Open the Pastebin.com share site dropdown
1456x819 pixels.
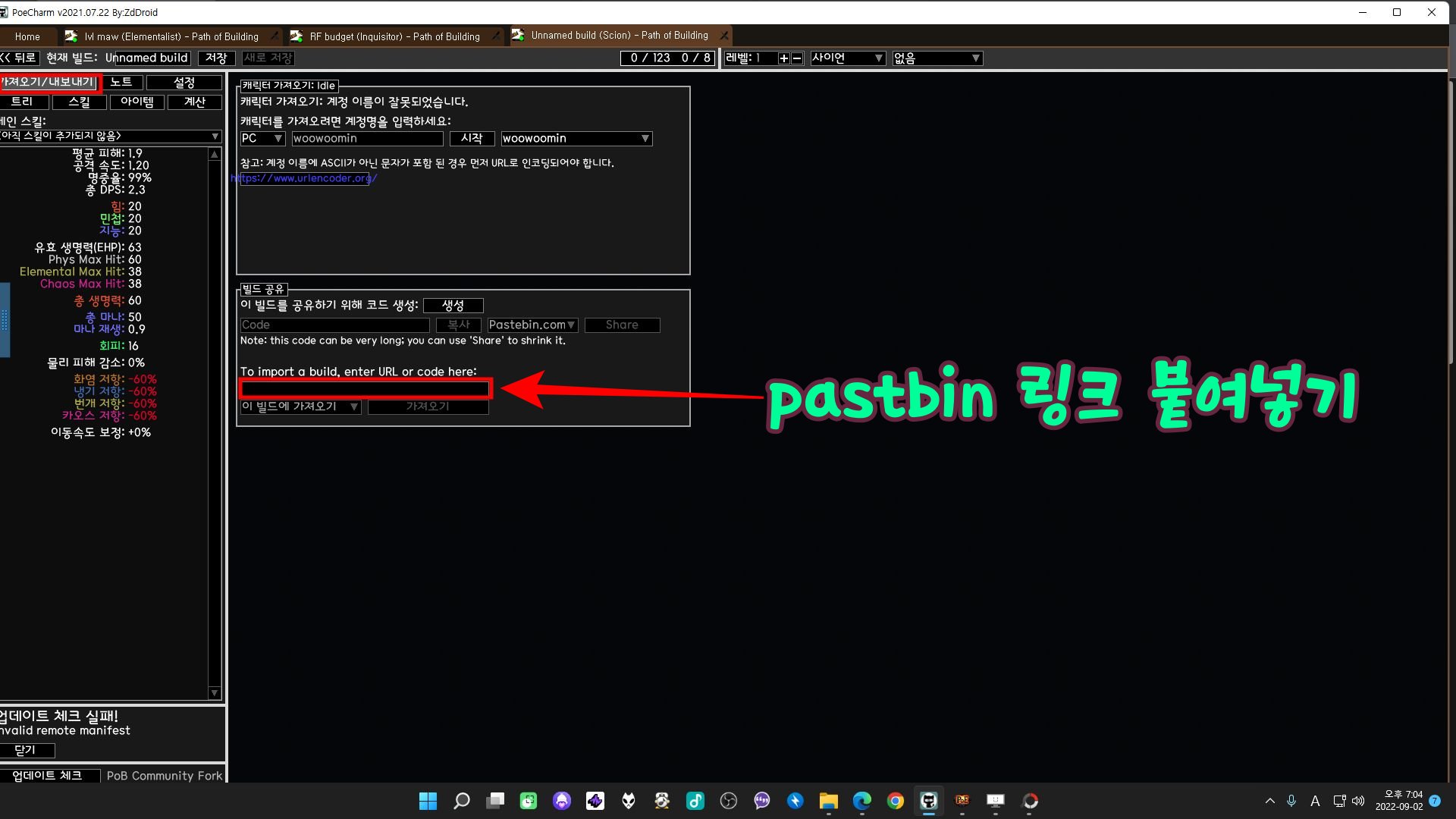pos(532,325)
